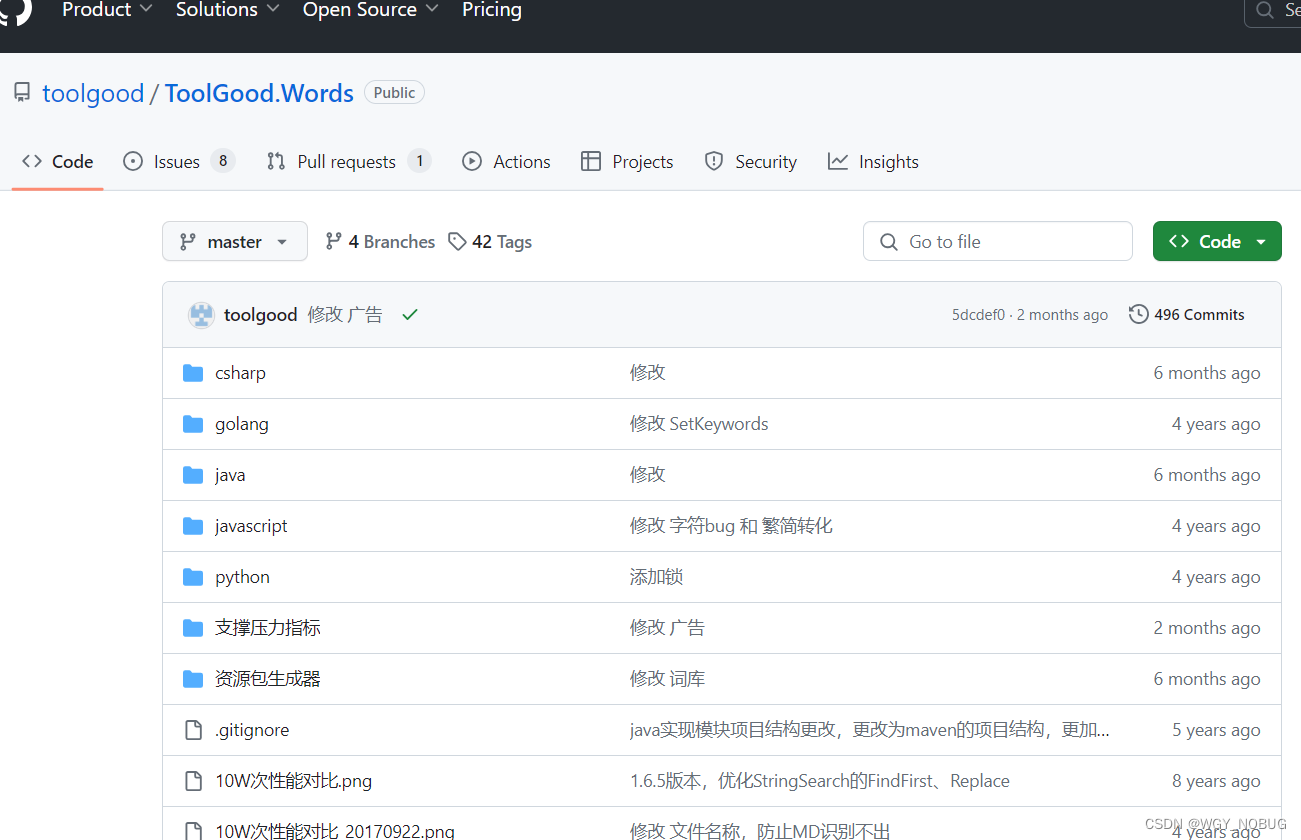Open the Insights tab
This screenshot has width=1301, height=840.
[x=873, y=161]
